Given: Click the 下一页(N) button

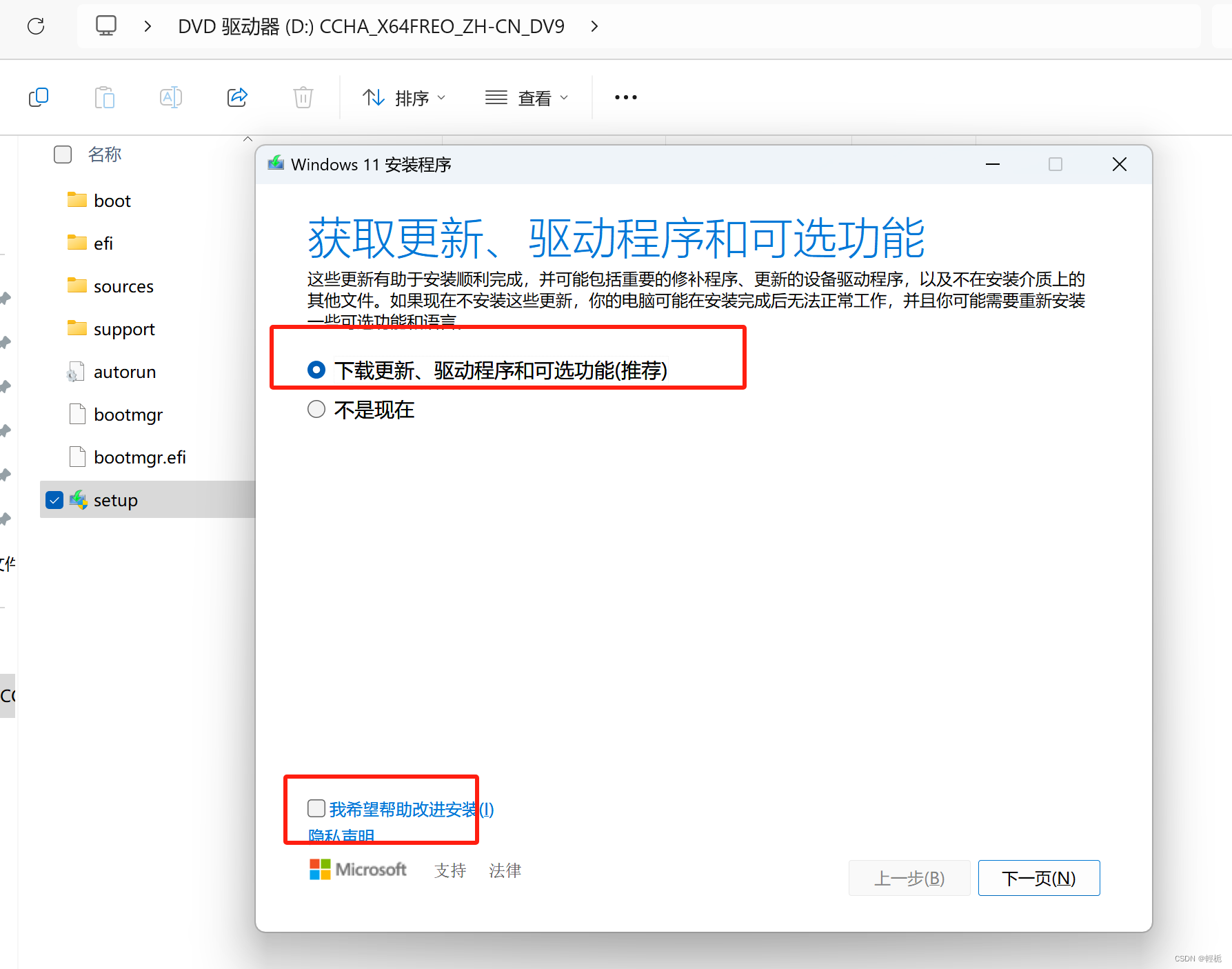Looking at the screenshot, I should click(x=1038, y=877).
